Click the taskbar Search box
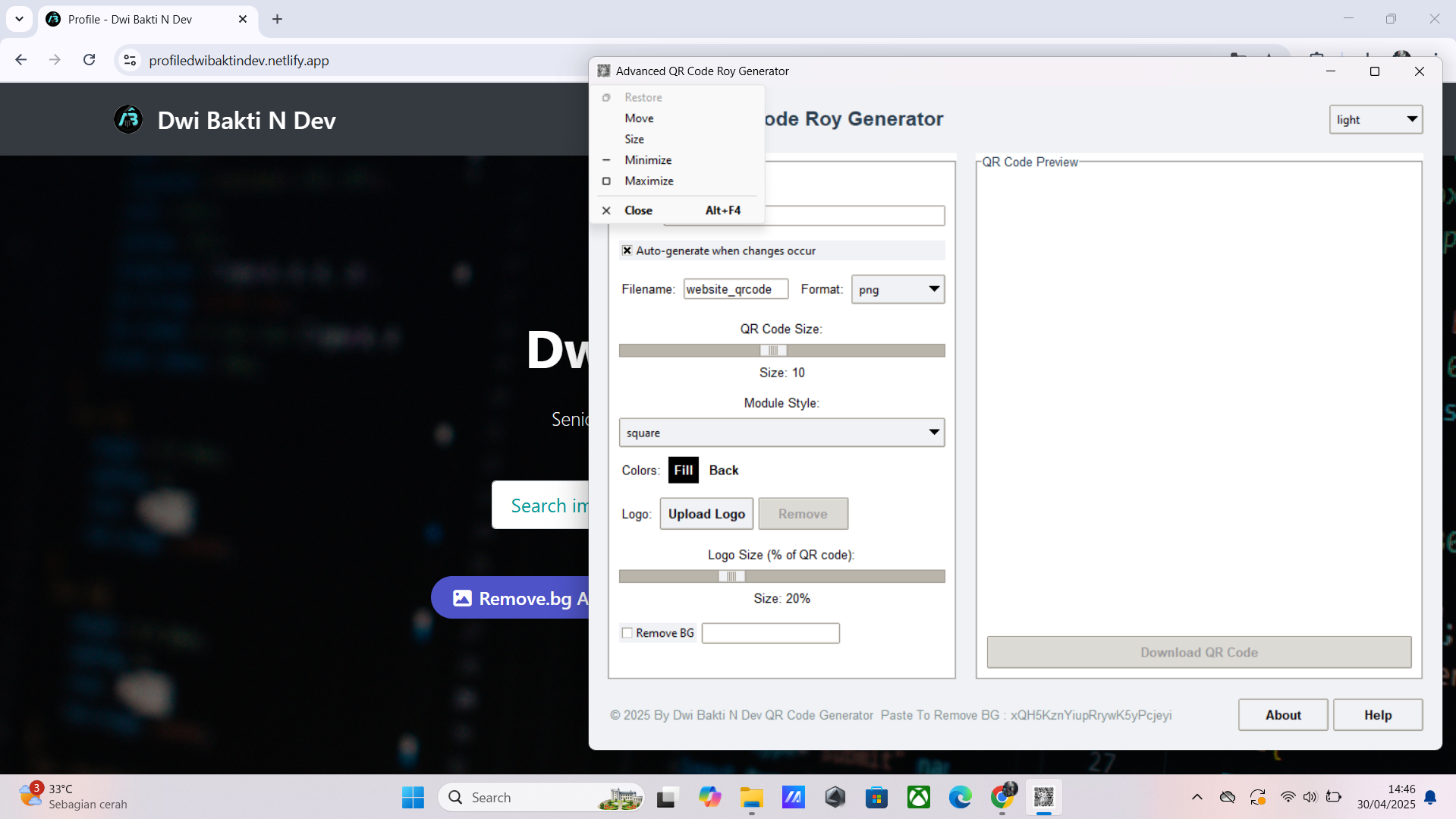The height and width of the screenshot is (819, 1456). click(542, 797)
